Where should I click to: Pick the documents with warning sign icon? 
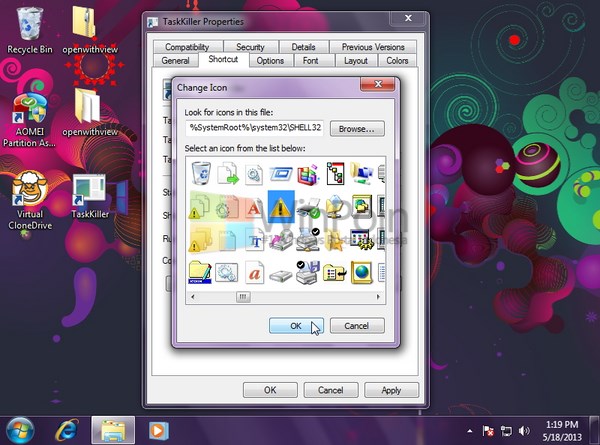(x=200, y=207)
